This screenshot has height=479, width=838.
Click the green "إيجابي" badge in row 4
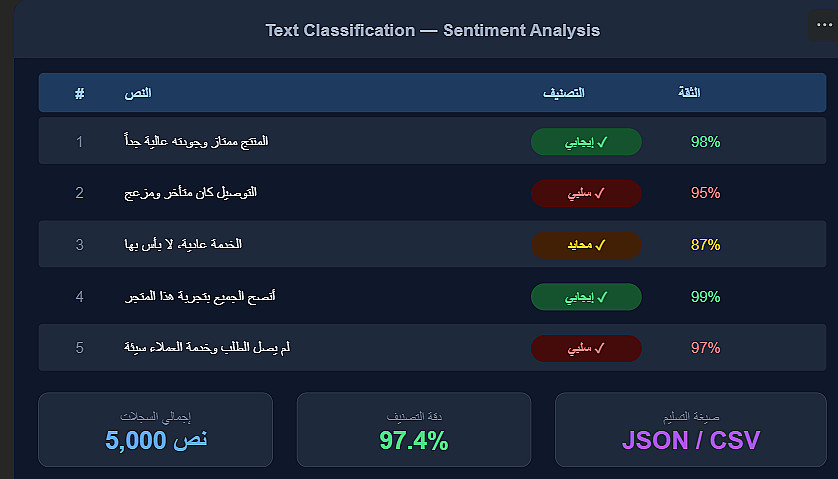click(x=586, y=297)
